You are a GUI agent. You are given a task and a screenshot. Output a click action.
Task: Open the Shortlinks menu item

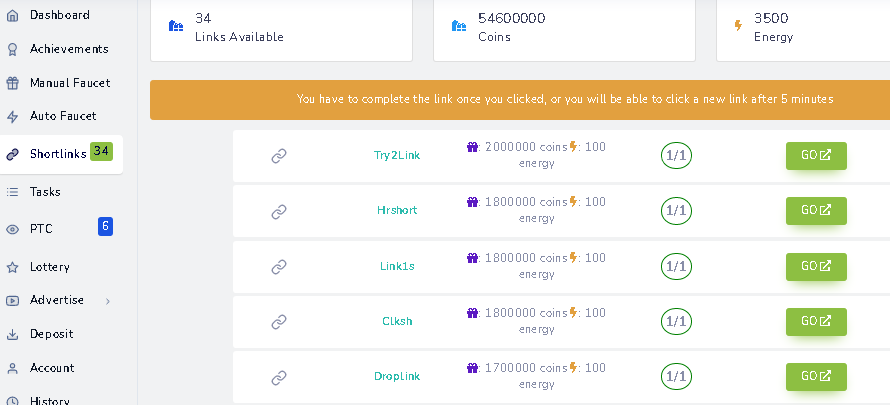click(58, 154)
